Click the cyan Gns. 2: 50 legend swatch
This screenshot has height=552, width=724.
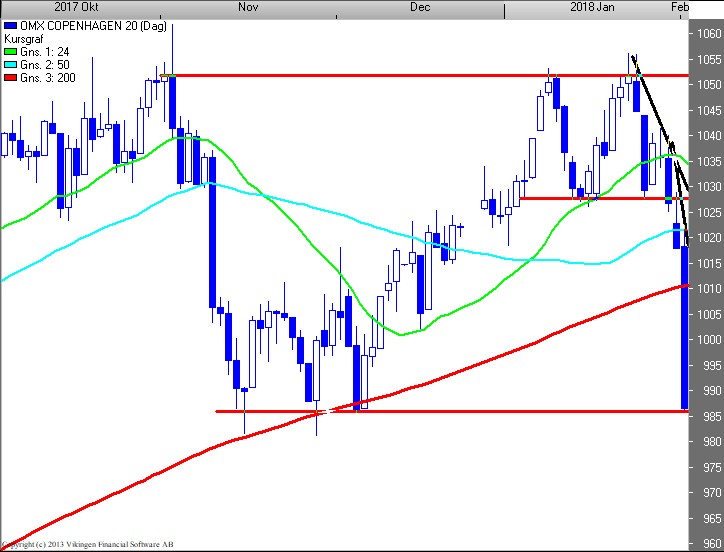click(11, 63)
